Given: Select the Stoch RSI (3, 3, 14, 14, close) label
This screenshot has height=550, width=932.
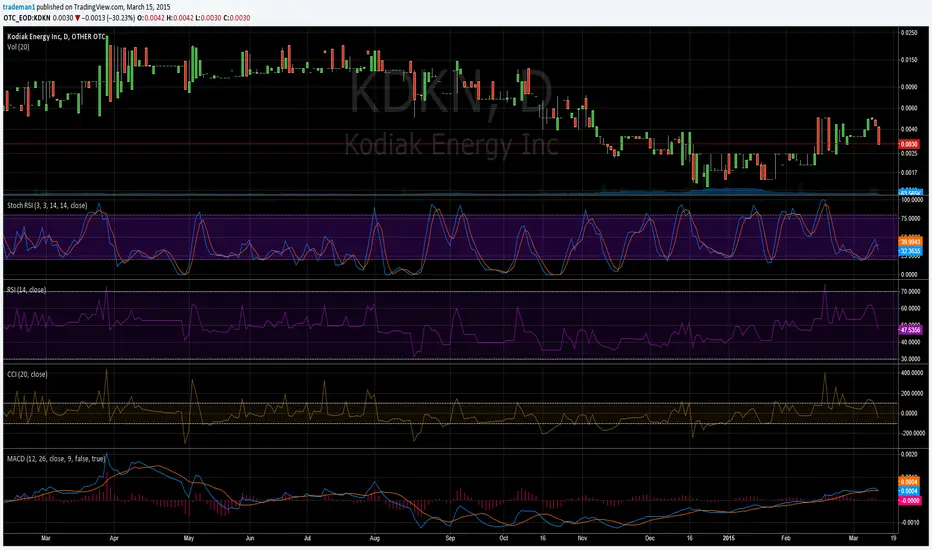Looking at the screenshot, I should click(x=47, y=205).
